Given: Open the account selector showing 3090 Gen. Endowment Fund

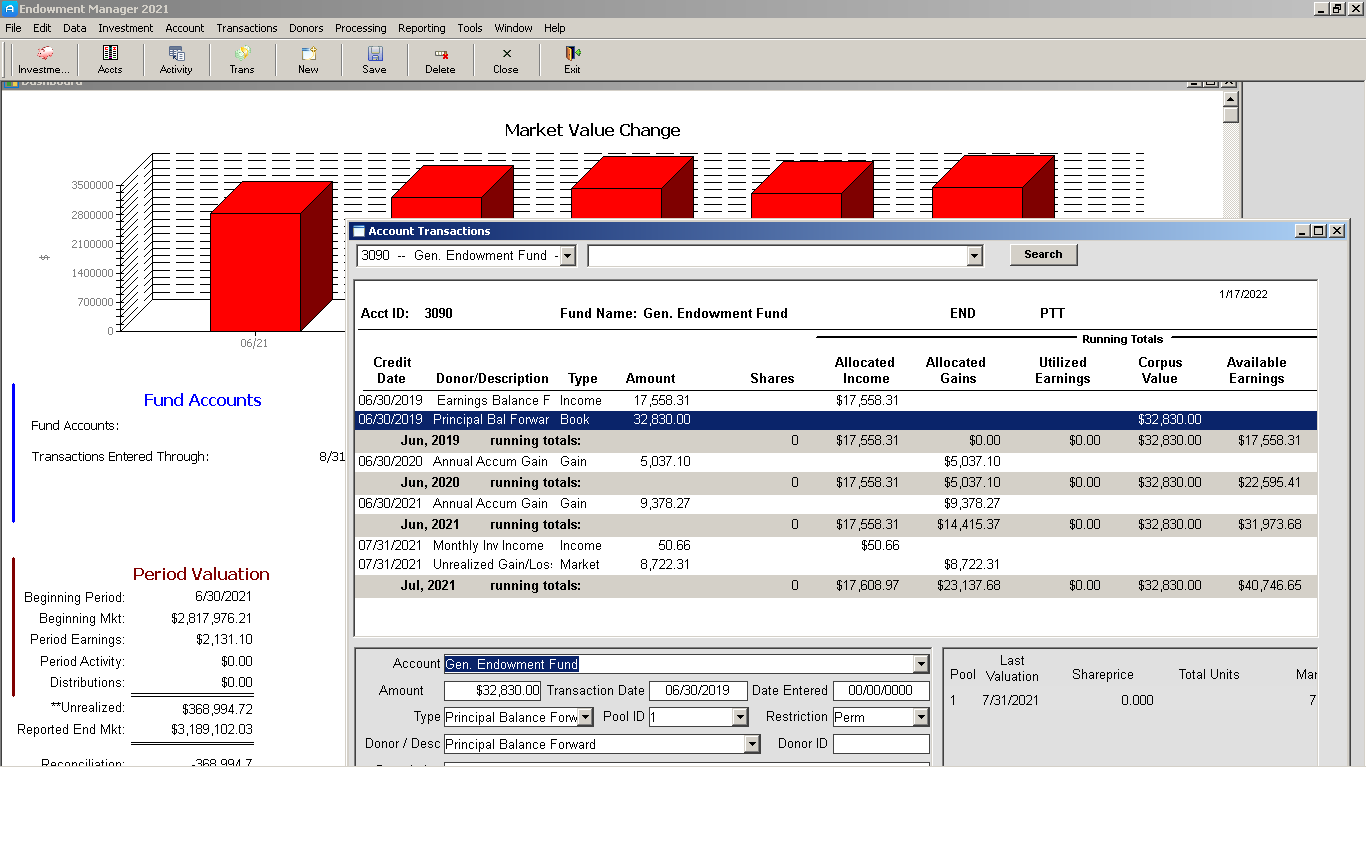Looking at the screenshot, I should (568, 255).
